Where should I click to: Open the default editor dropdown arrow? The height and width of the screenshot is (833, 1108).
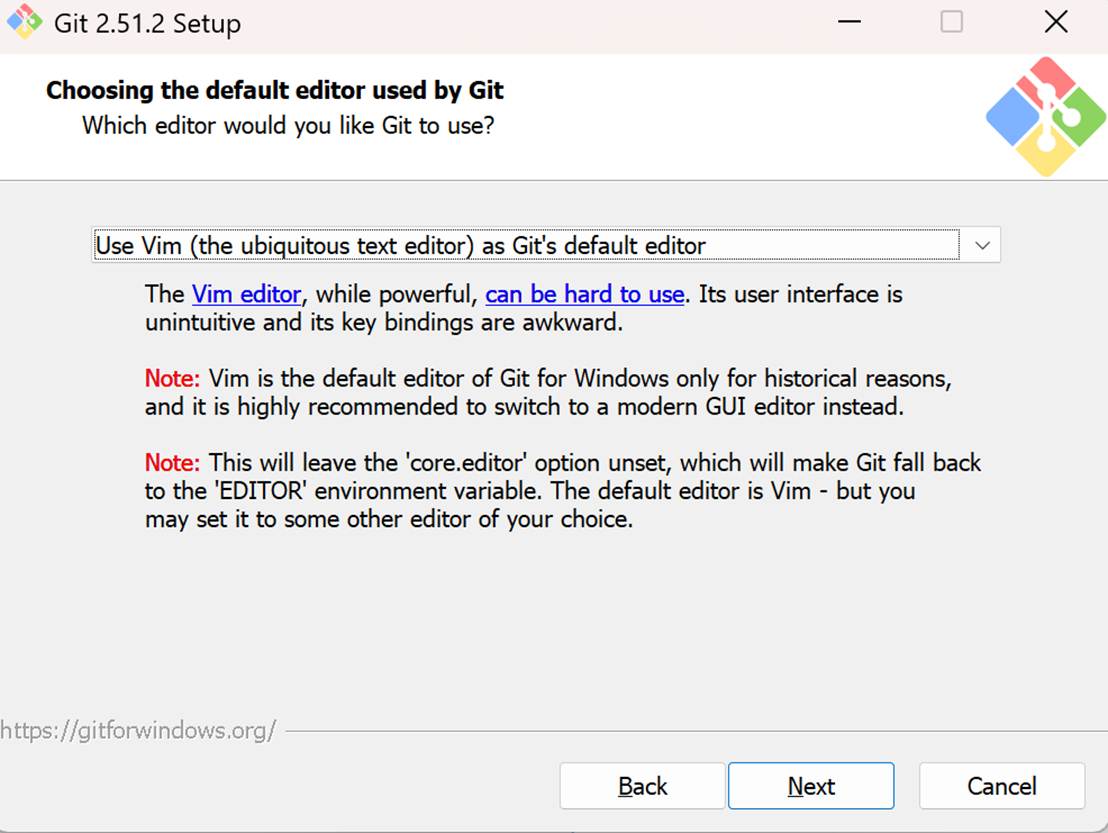[x=982, y=245]
